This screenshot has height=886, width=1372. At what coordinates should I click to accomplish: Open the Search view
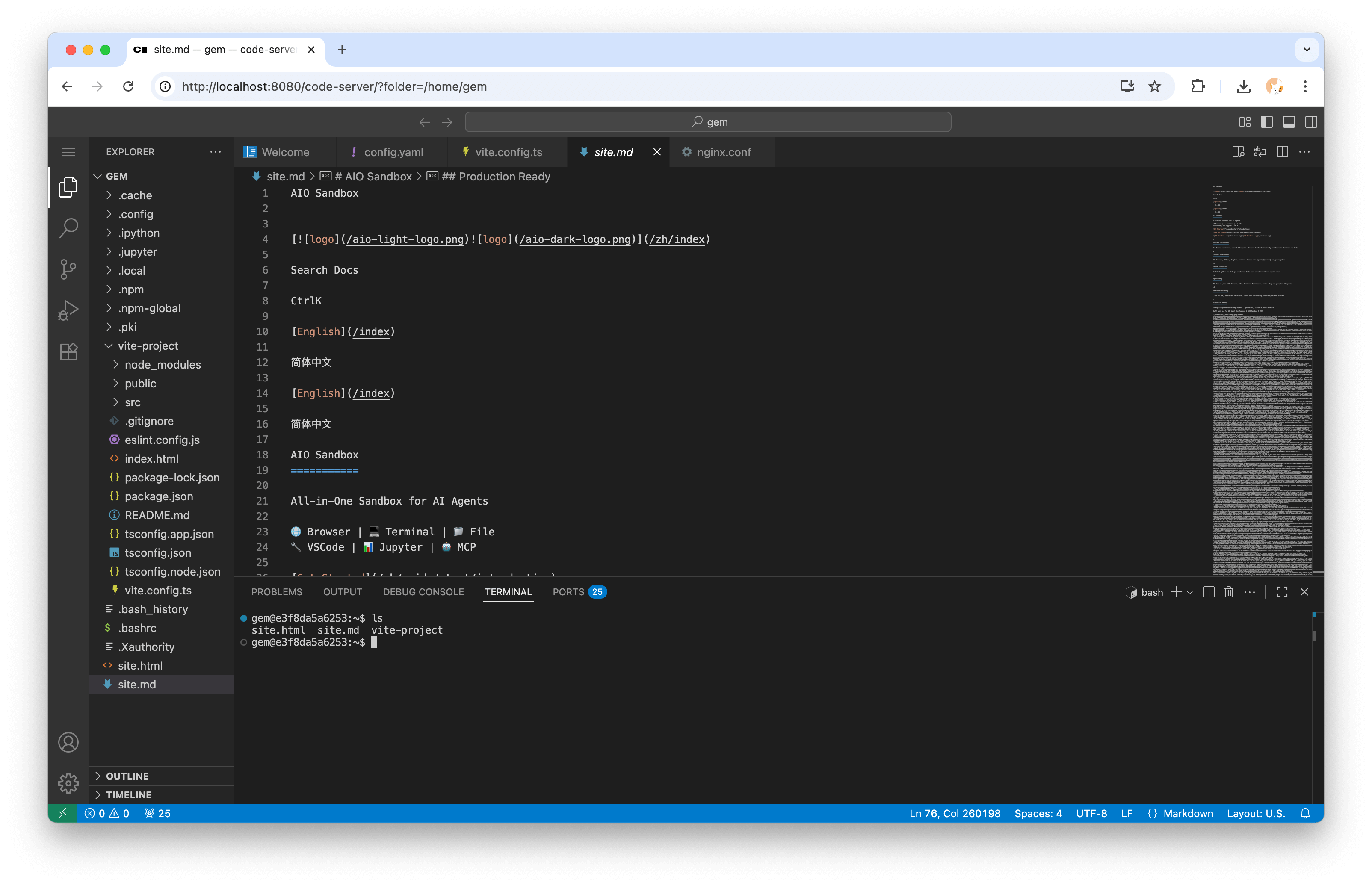[x=68, y=228]
